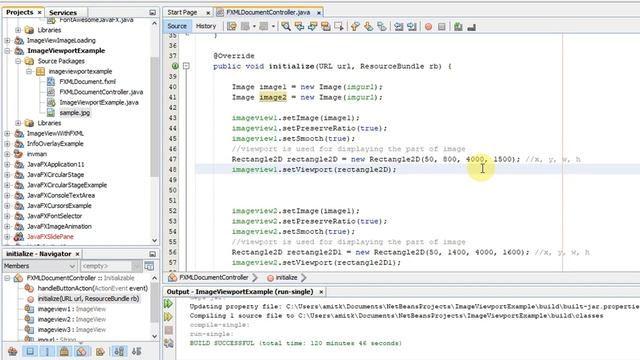The height and width of the screenshot is (360, 640).
Task: Click re-run with different parameters icon in Output
Action: point(168,317)
